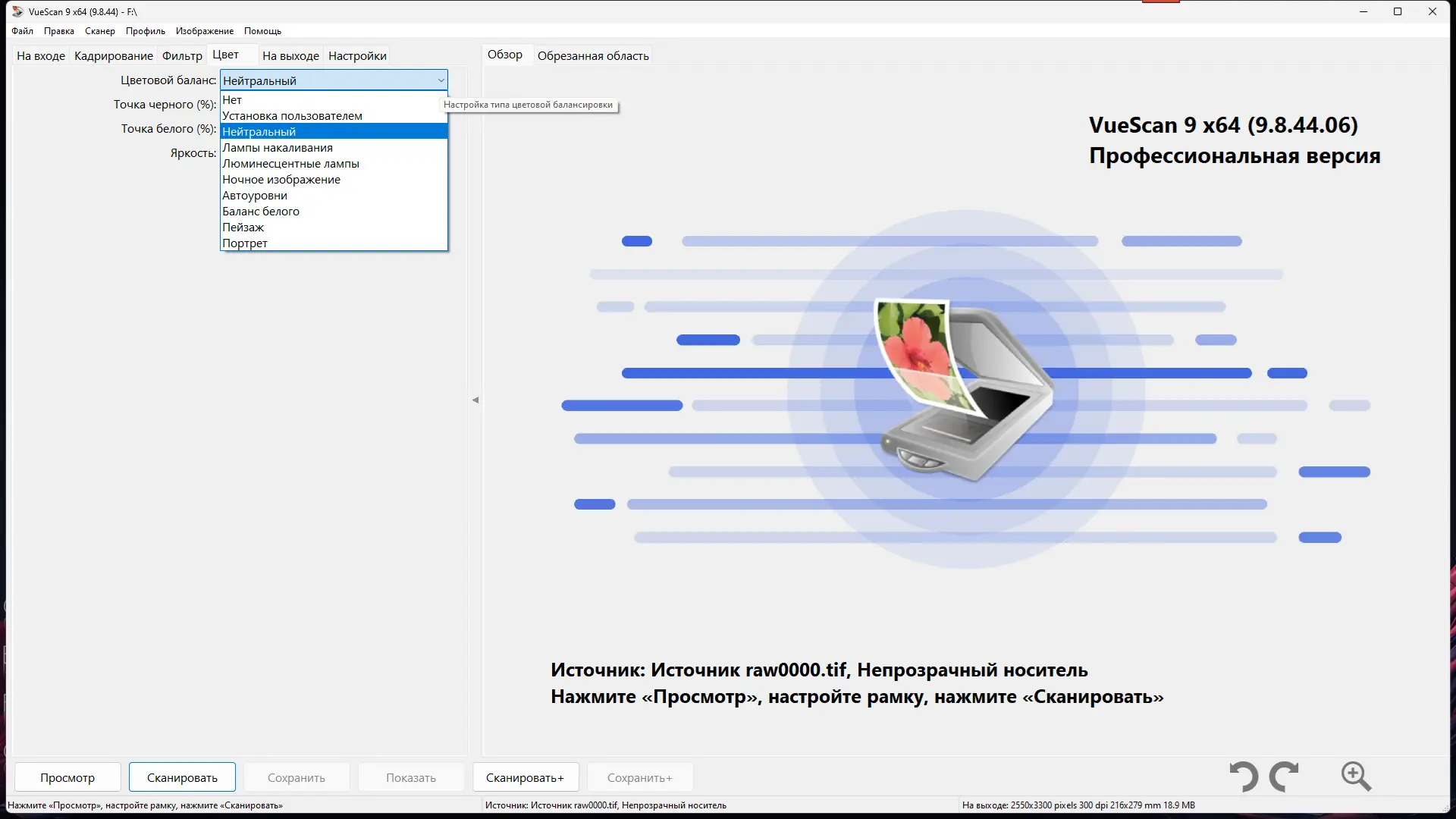This screenshot has width=1456, height=819.
Task: Click the Сканировать+ button
Action: (525, 777)
